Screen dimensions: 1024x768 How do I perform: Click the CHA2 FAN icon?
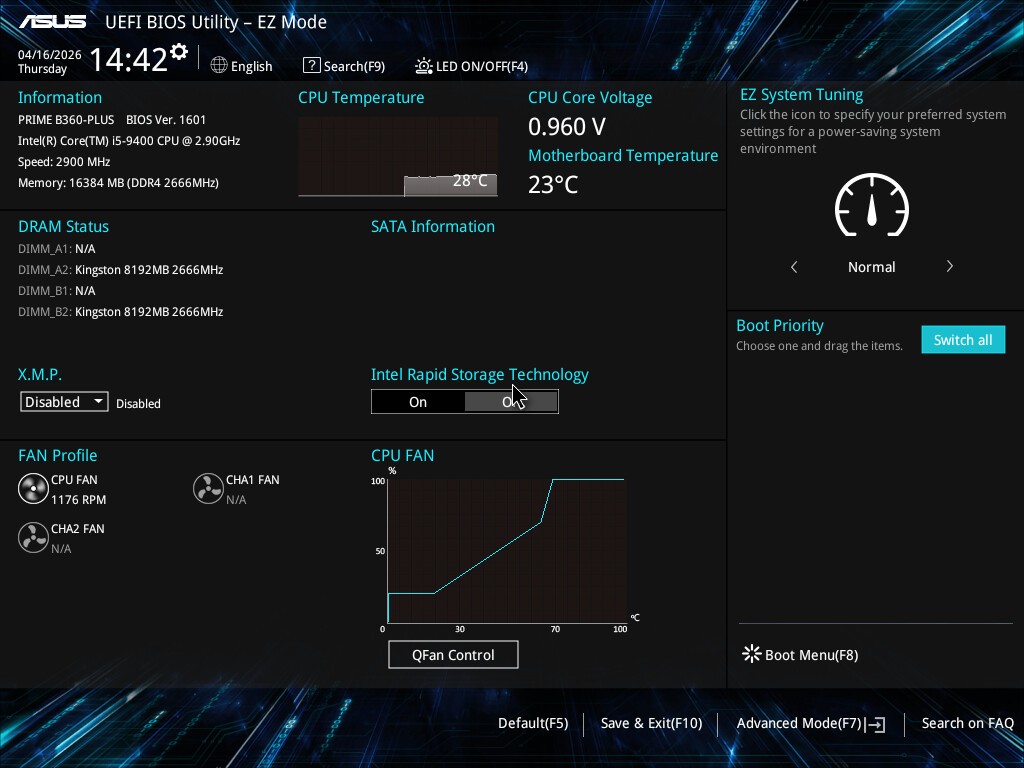pyautogui.click(x=33, y=538)
